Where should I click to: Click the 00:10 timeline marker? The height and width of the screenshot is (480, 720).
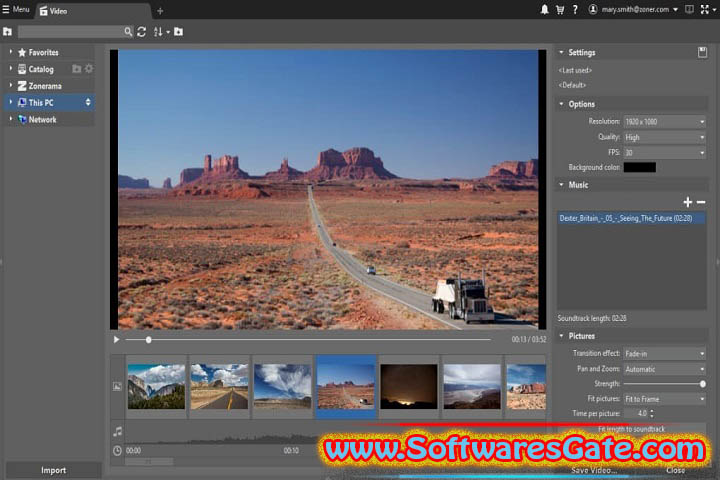[291, 451]
